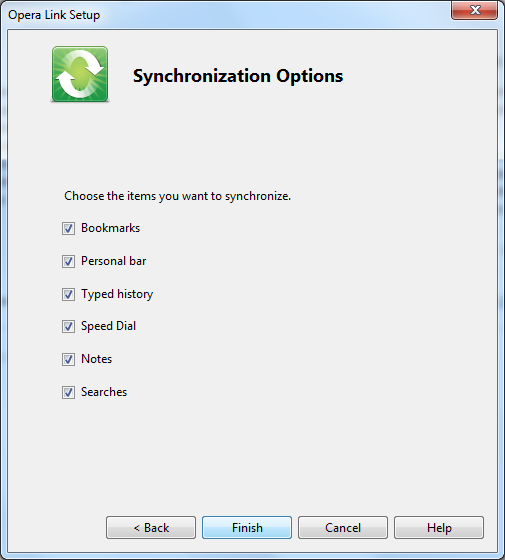This screenshot has height=560, width=505.
Task: Toggle the Personal bar checkbox
Action: coord(68,261)
